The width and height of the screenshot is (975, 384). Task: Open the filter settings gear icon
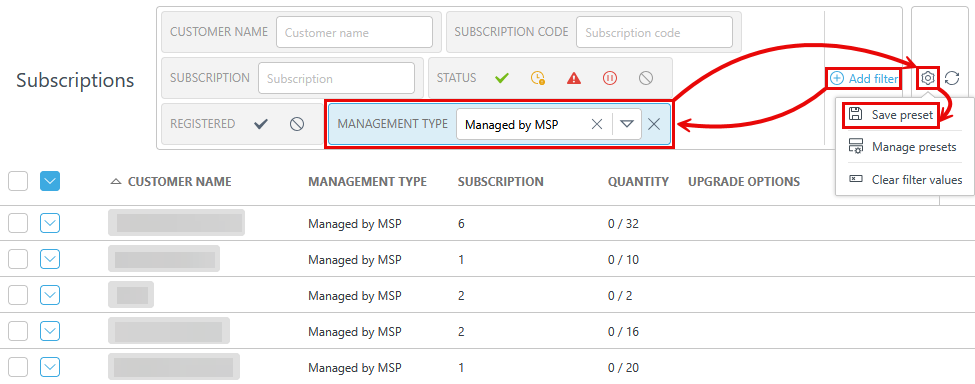(x=928, y=78)
